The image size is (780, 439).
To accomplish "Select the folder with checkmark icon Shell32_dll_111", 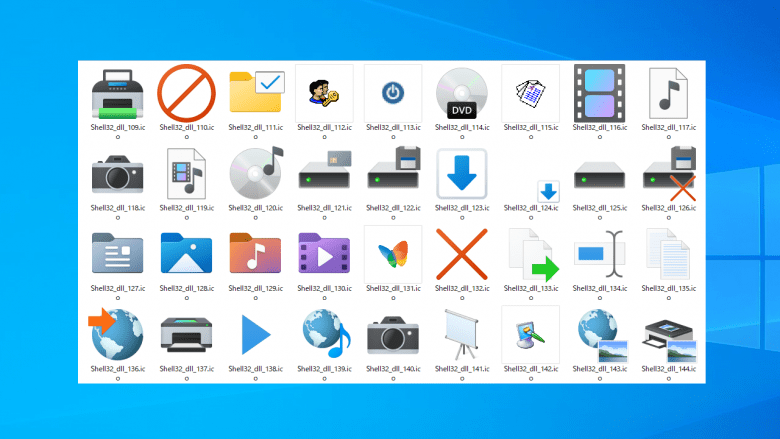I will point(257,91).
